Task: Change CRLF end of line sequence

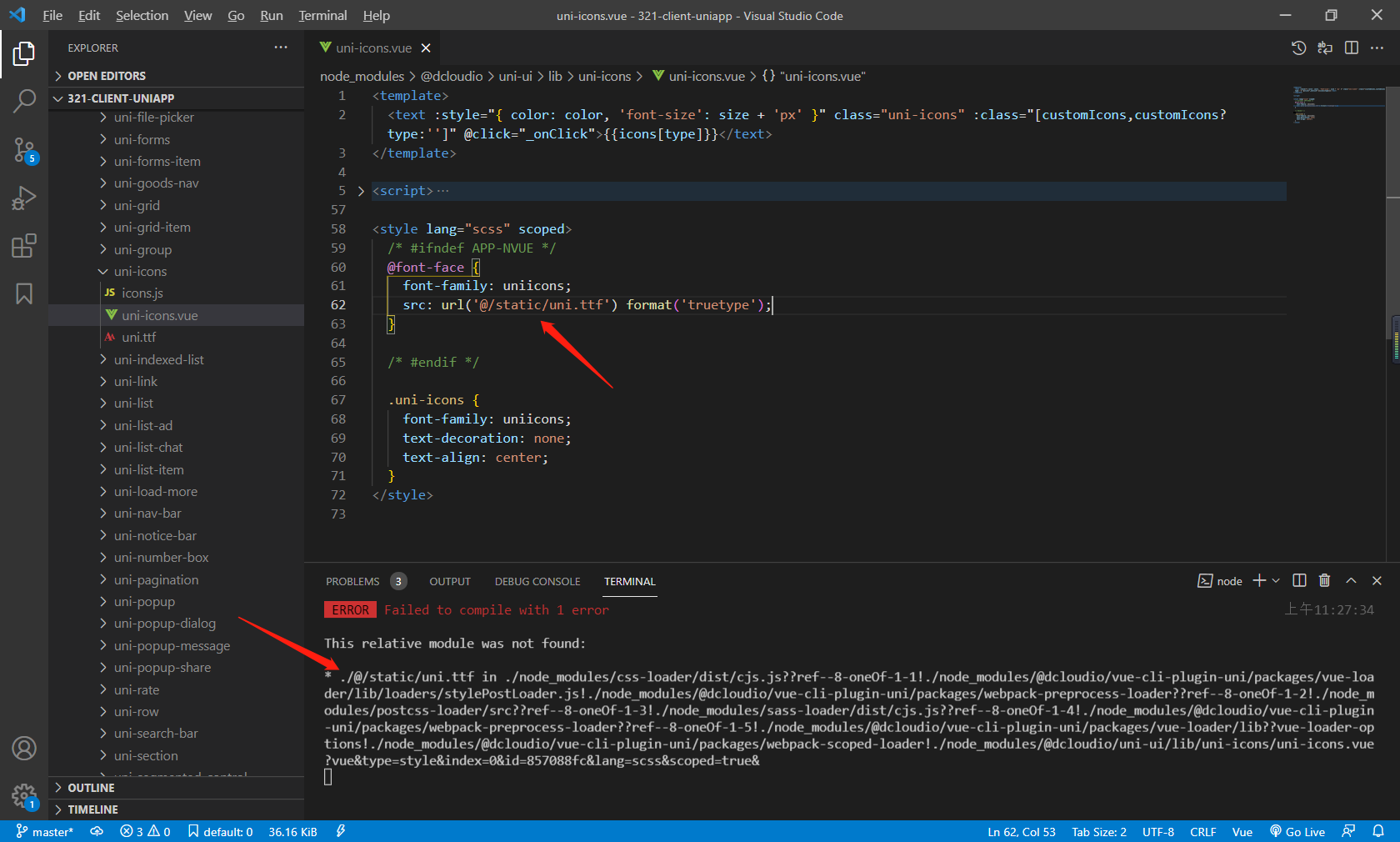Action: pyautogui.click(x=1202, y=831)
